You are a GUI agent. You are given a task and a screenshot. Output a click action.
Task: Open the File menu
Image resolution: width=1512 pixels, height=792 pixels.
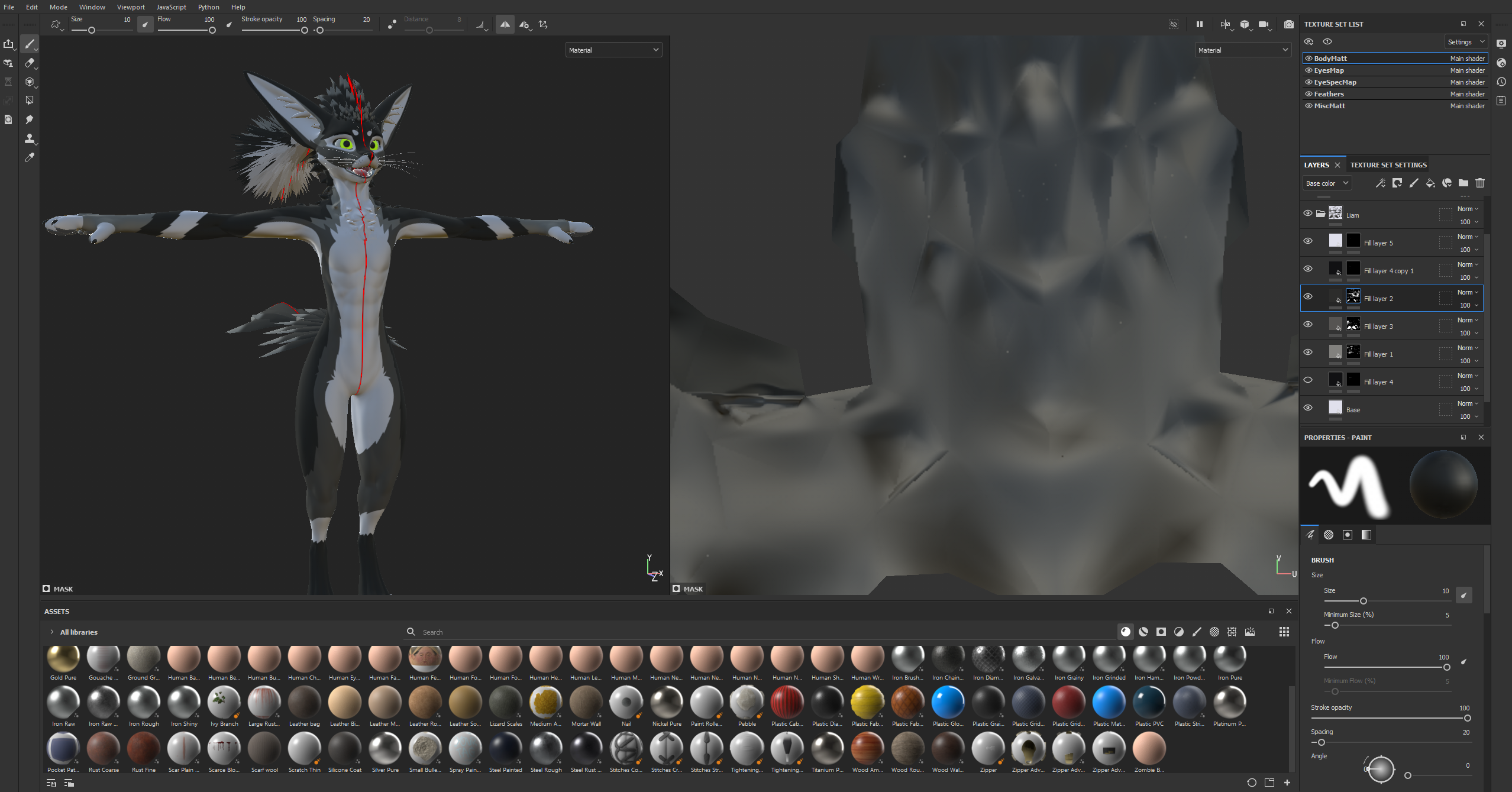(9, 7)
